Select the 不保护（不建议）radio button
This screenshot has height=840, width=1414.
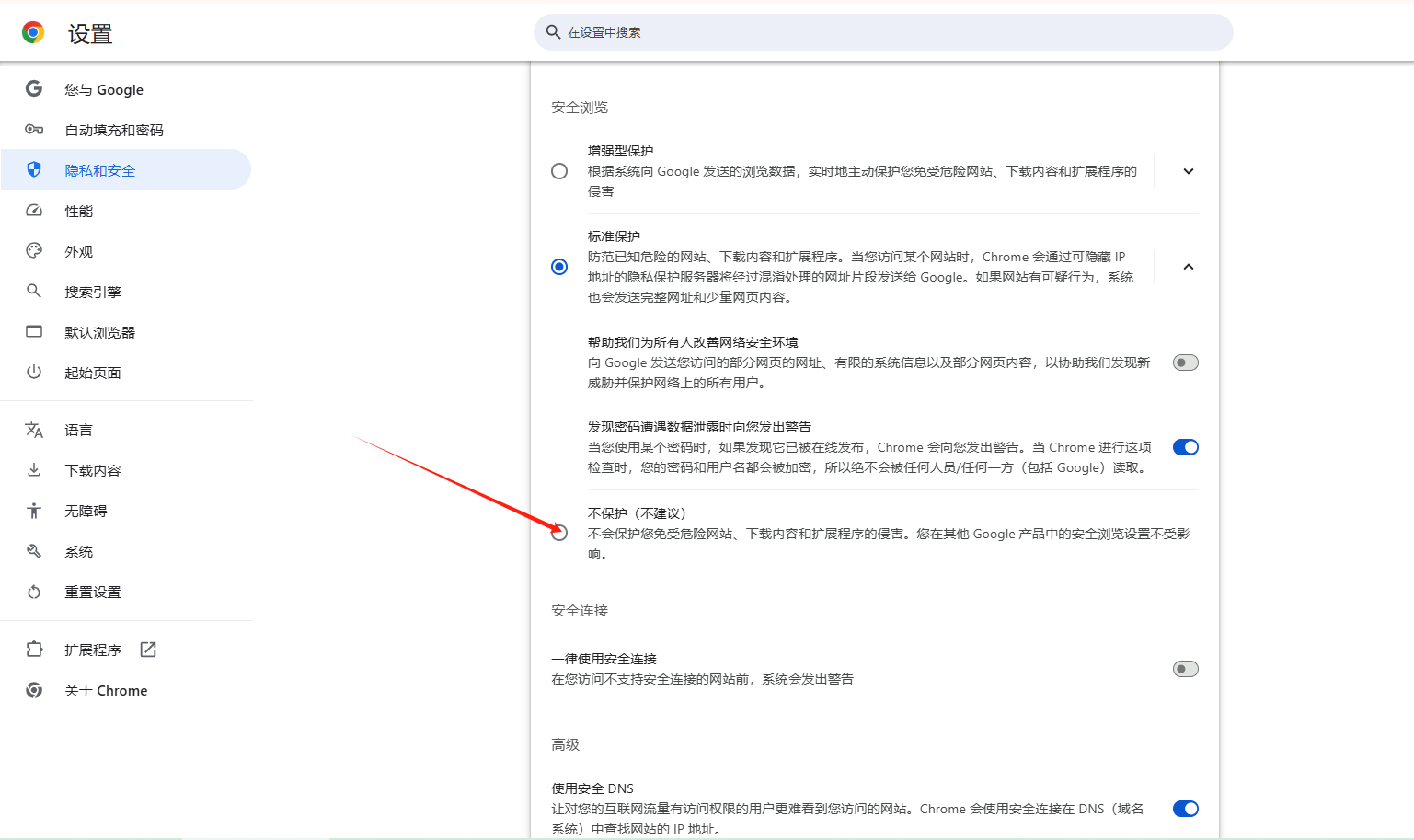click(x=559, y=534)
